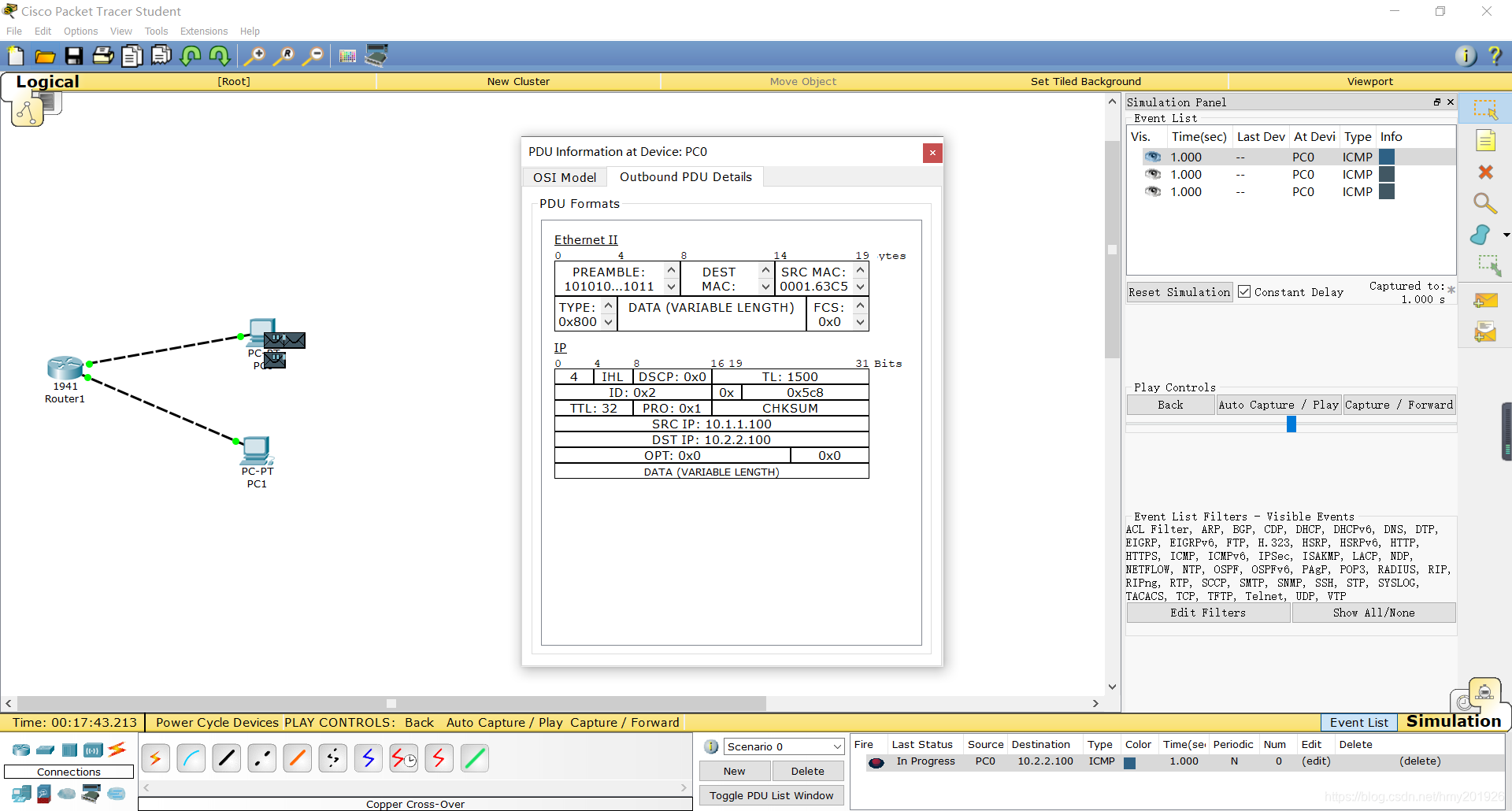Click the red Fire indicator for PC0 PDU
This screenshot has height=811, width=1512.
pos(876,762)
